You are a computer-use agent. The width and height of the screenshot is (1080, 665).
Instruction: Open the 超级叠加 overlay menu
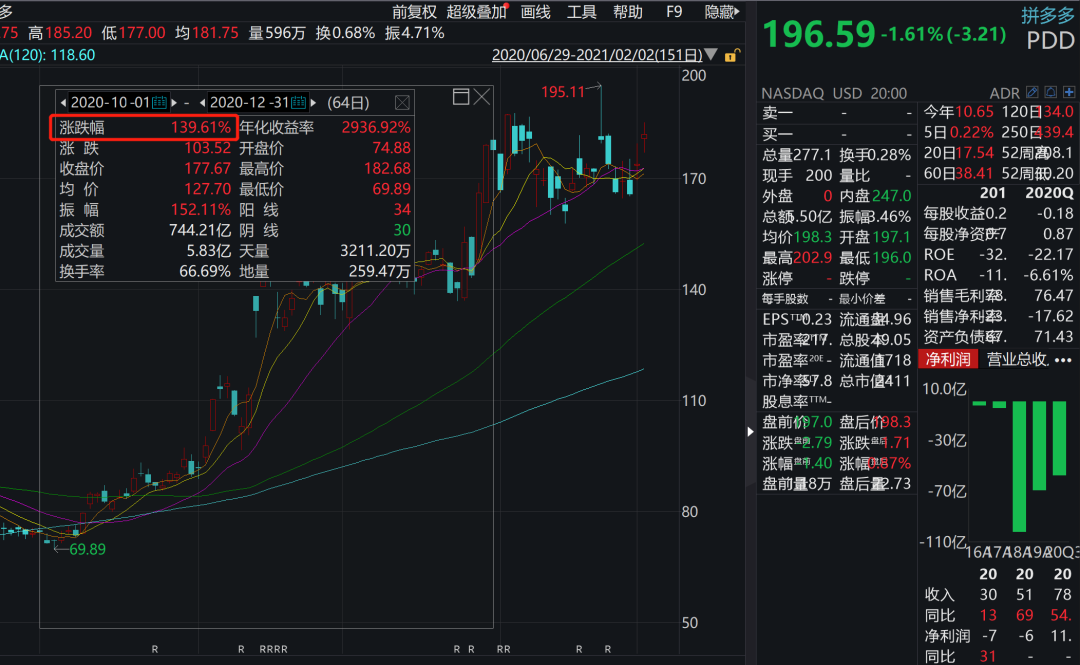477,12
